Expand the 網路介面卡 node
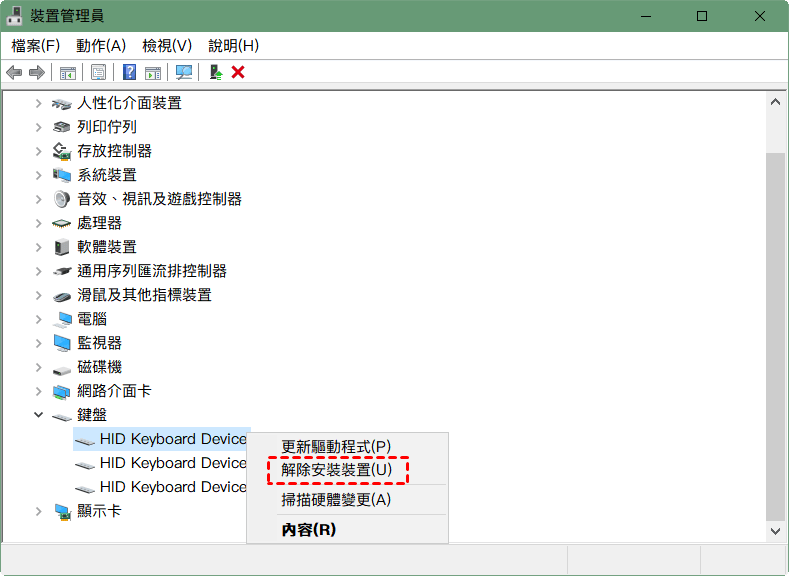The height and width of the screenshot is (576, 789). tap(38, 391)
